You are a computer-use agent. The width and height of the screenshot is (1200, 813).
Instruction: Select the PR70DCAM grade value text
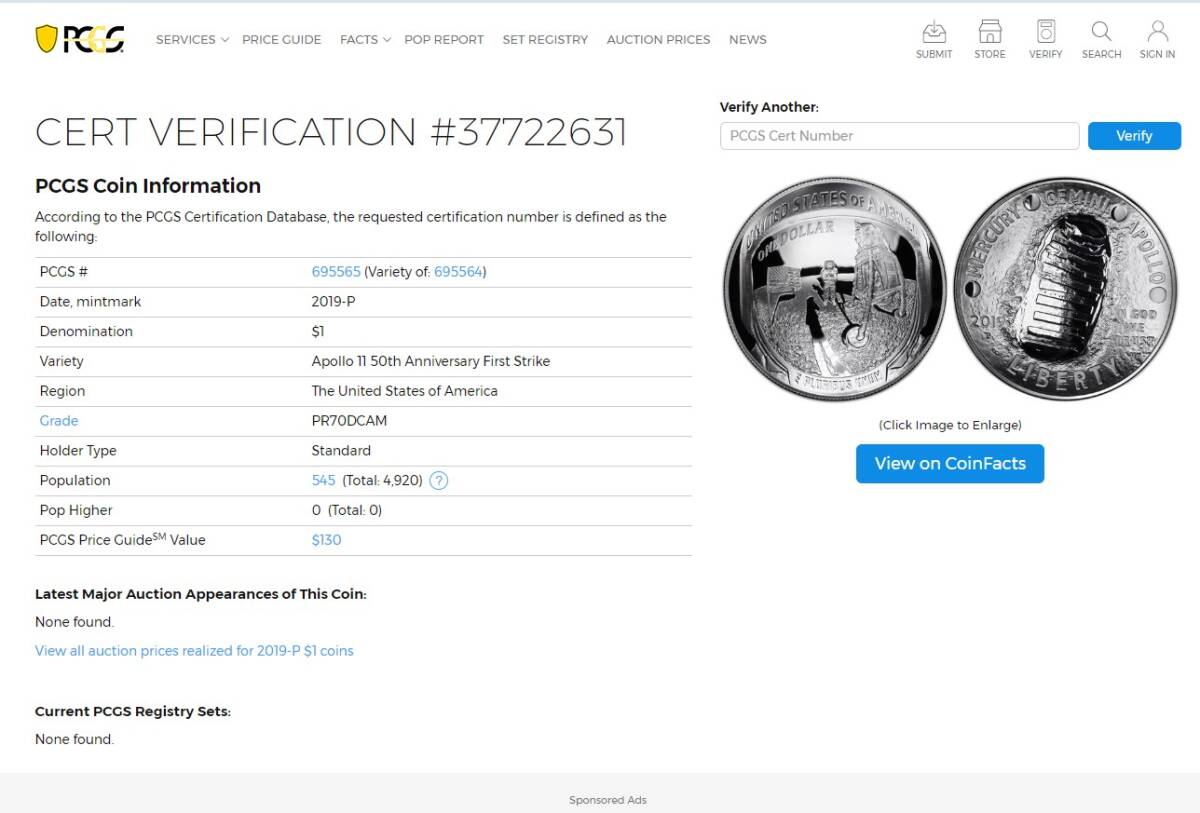pos(349,421)
